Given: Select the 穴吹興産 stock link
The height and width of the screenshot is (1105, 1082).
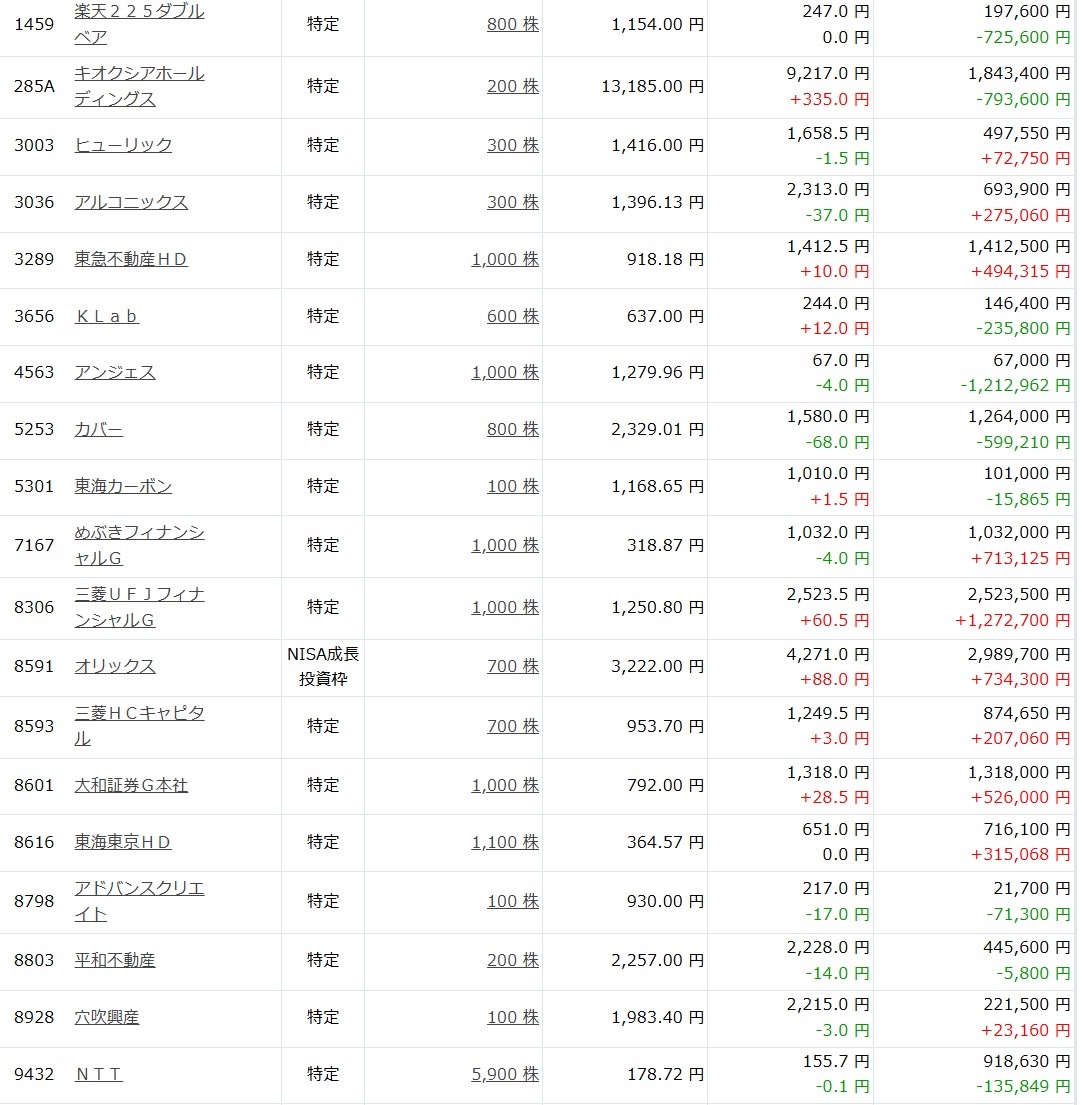Looking at the screenshot, I should point(107,1017).
